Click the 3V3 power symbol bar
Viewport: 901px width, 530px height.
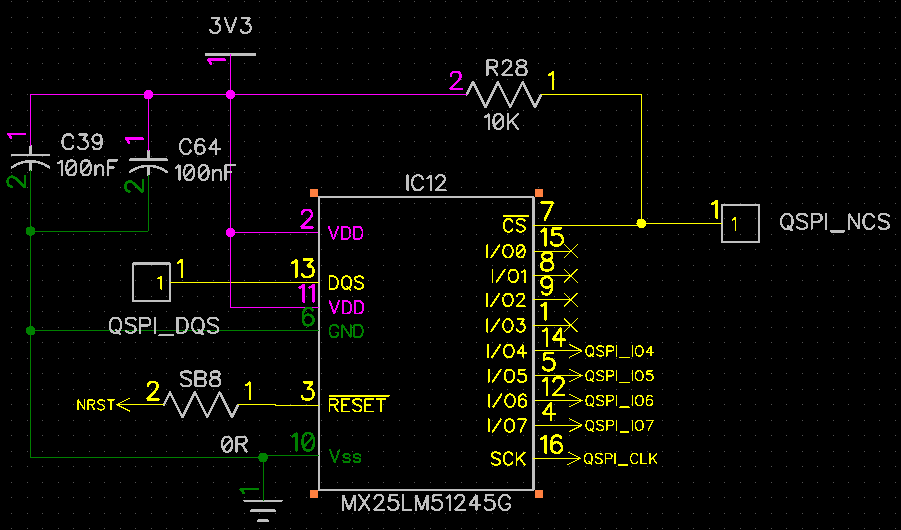click(x=230, y=55)
